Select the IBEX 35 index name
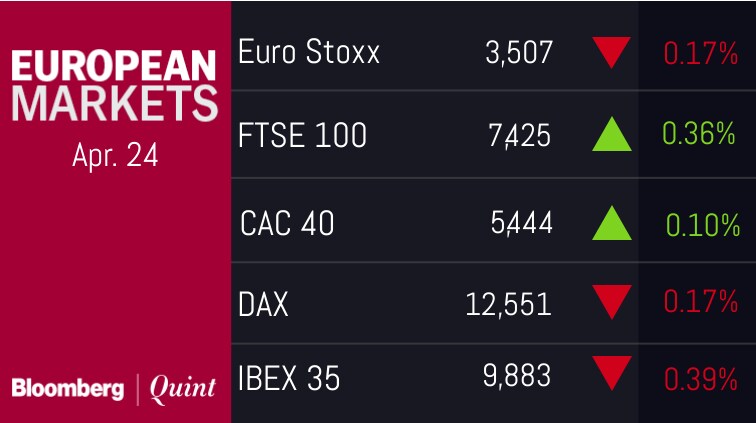The image size is (756, 423). (290, 378)
